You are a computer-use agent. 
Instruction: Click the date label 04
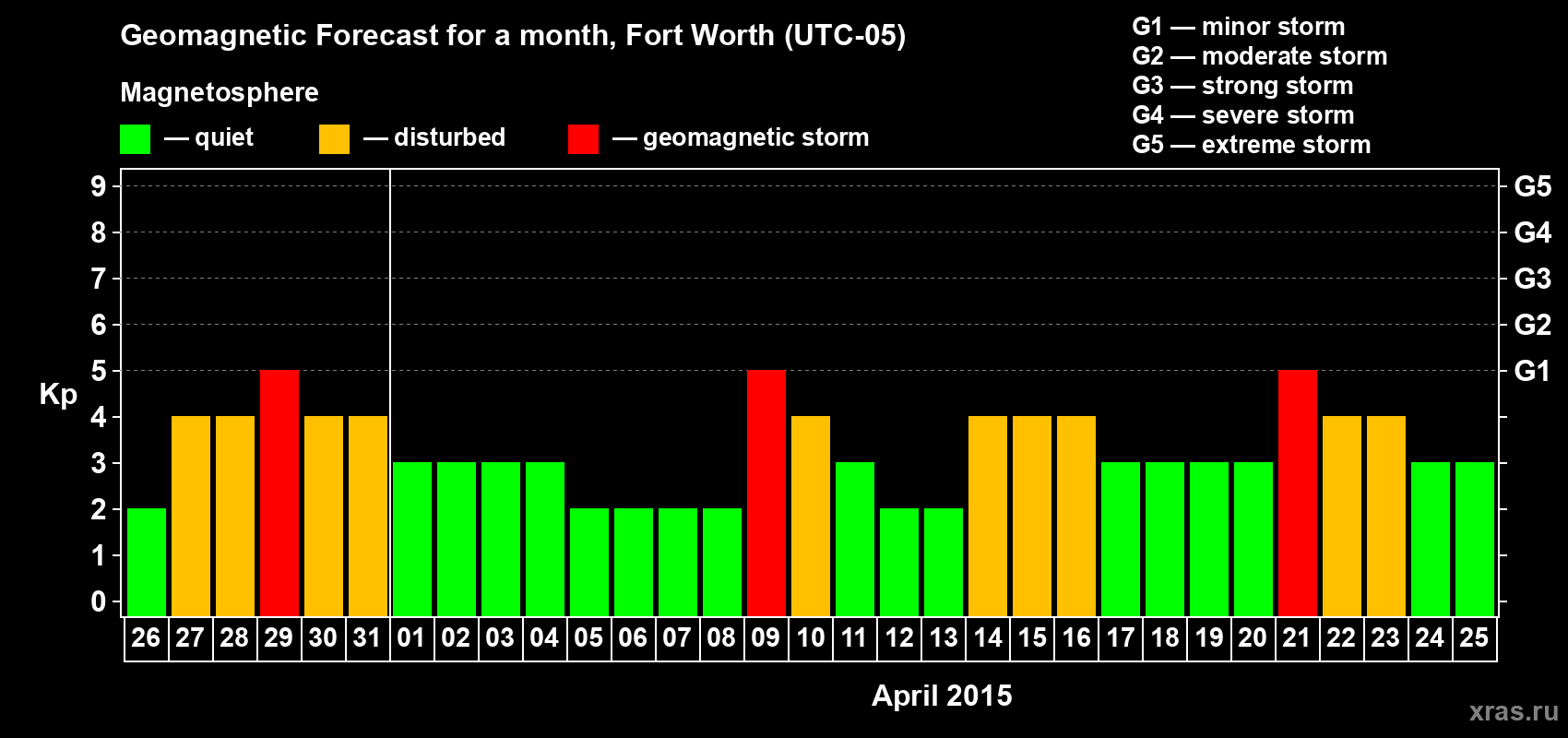[544, 637]
